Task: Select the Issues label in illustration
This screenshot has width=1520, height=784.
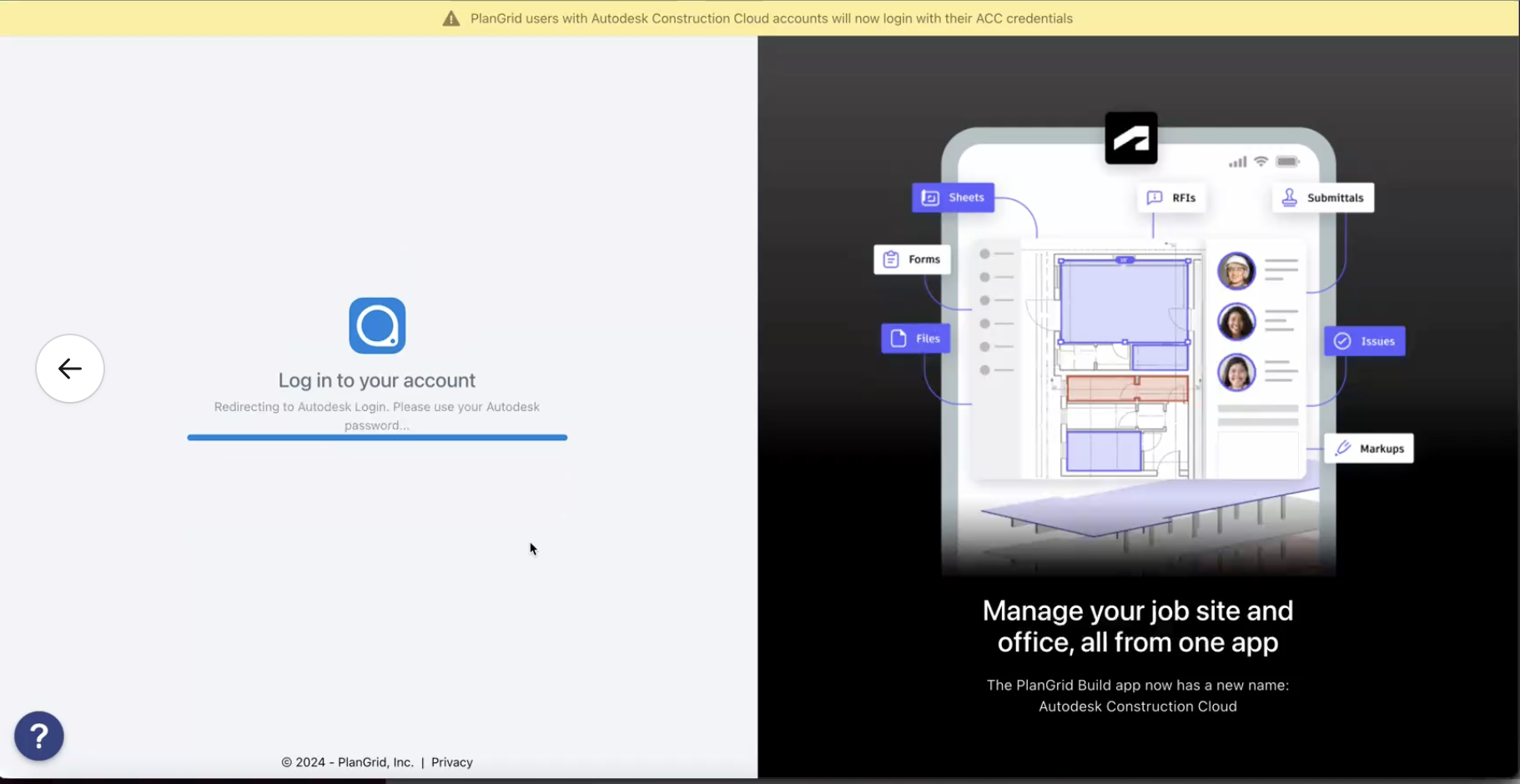Action: click(x=1365, y=341)
